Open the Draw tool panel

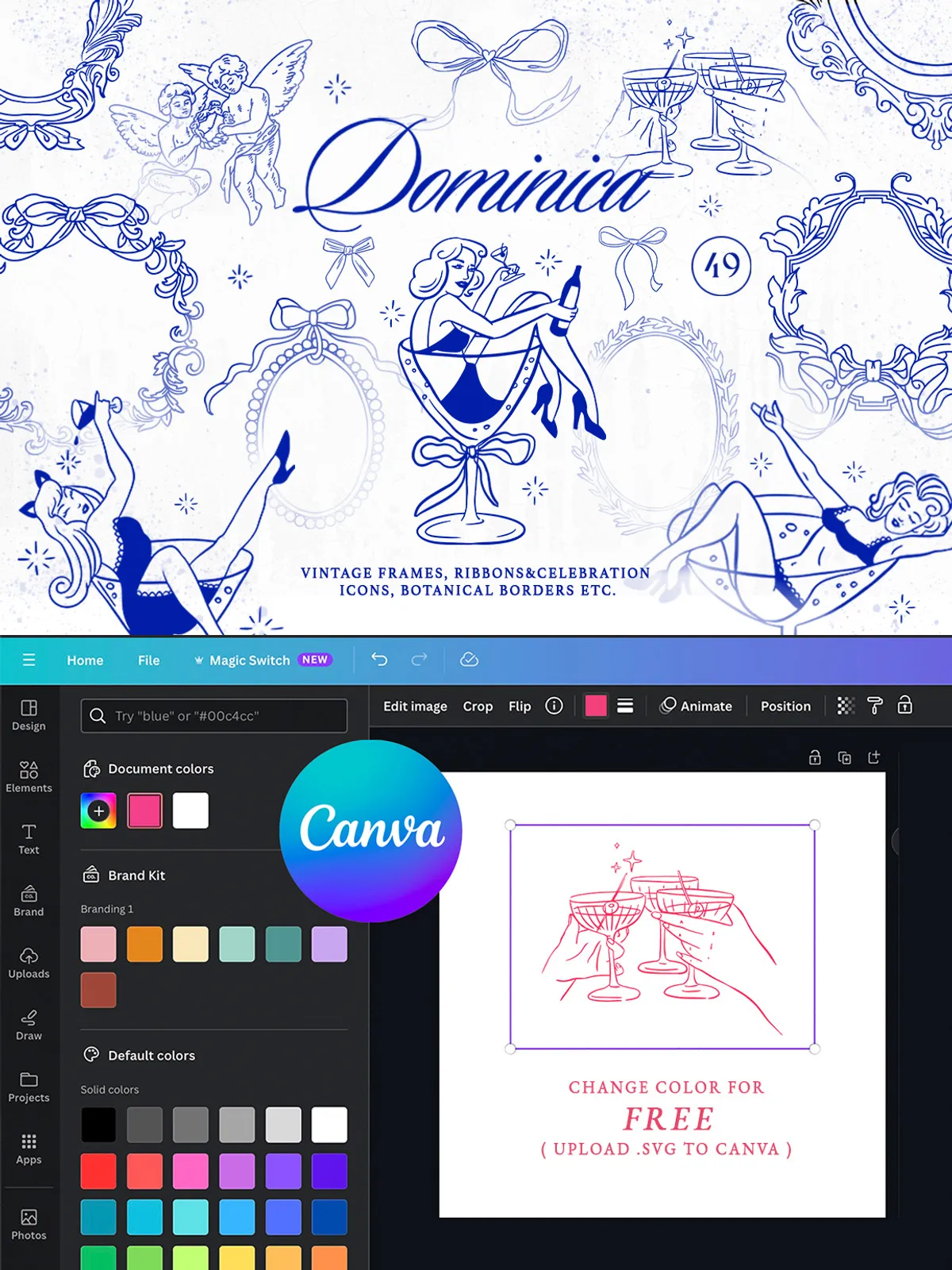29,1024
